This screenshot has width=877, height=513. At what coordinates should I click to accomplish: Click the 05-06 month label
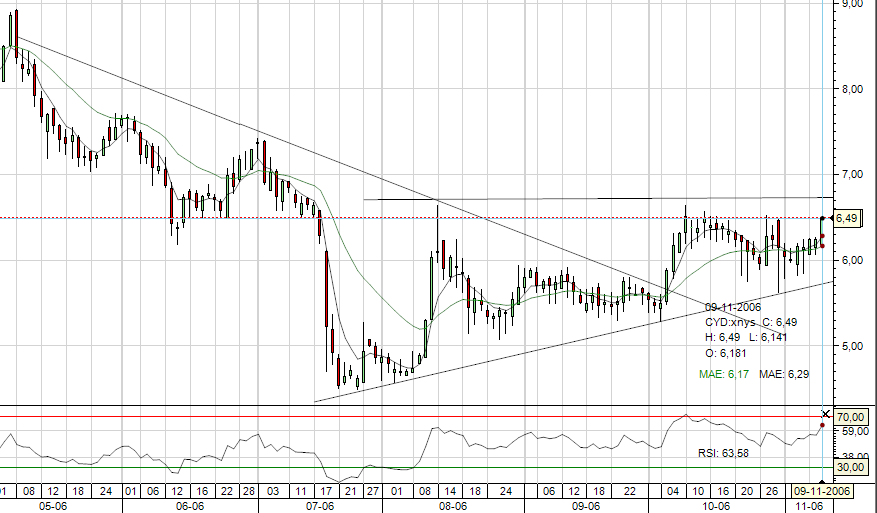coord(53,506)
